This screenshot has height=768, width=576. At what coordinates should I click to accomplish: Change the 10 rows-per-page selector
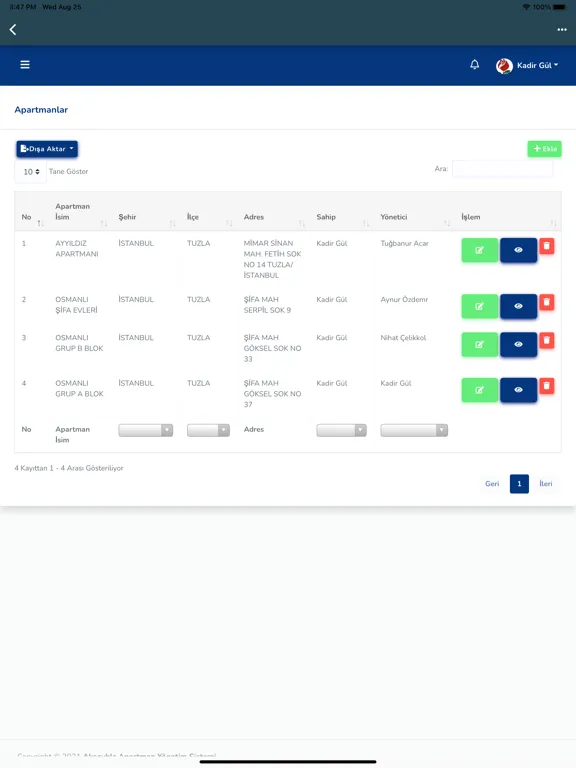[x=31, y=172]
